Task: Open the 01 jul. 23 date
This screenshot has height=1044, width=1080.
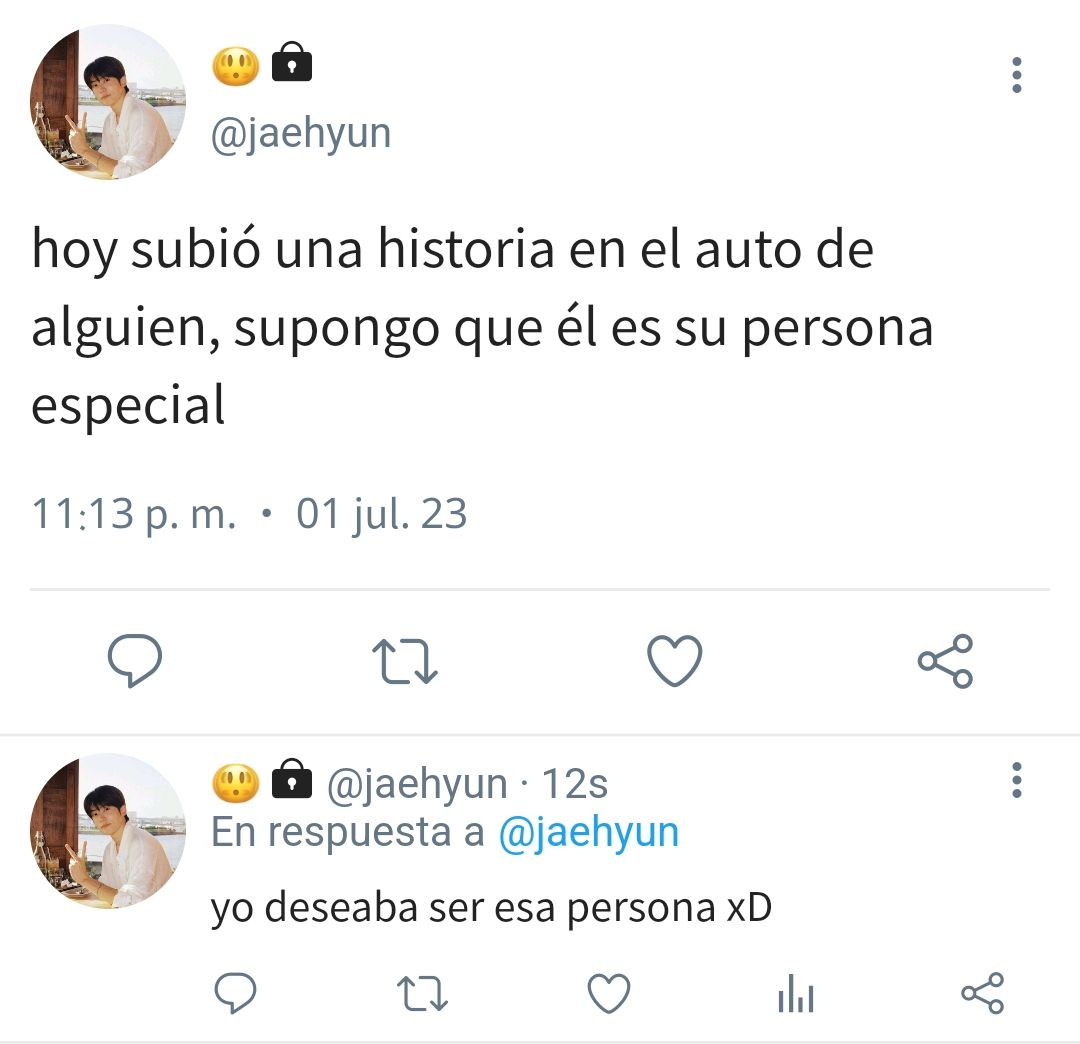Action: pos(382,514)
